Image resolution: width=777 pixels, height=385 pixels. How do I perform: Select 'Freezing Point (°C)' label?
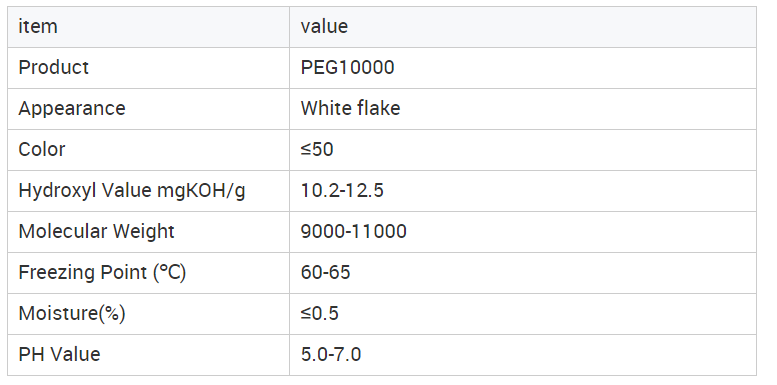[x=102, y=273]
